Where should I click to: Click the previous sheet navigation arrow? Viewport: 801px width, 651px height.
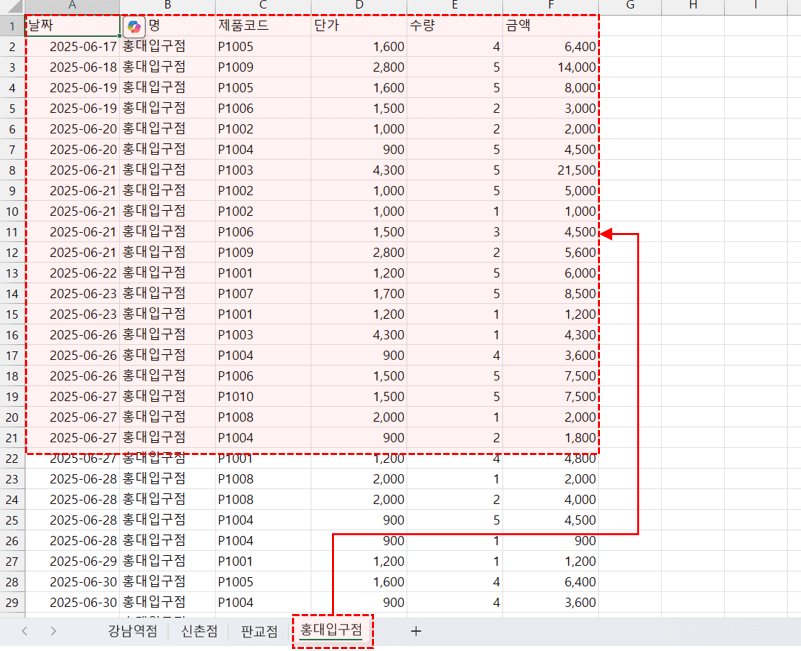[25, 631]
